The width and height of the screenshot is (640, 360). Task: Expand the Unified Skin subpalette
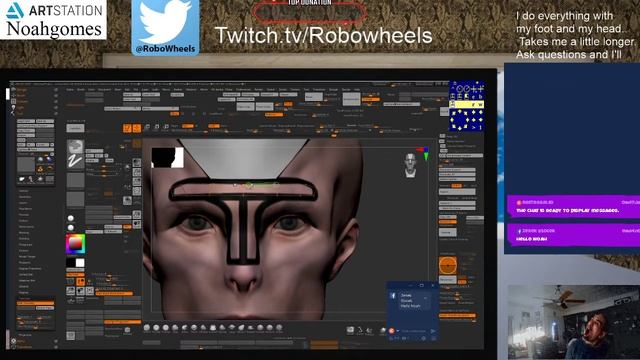point(26,274)
